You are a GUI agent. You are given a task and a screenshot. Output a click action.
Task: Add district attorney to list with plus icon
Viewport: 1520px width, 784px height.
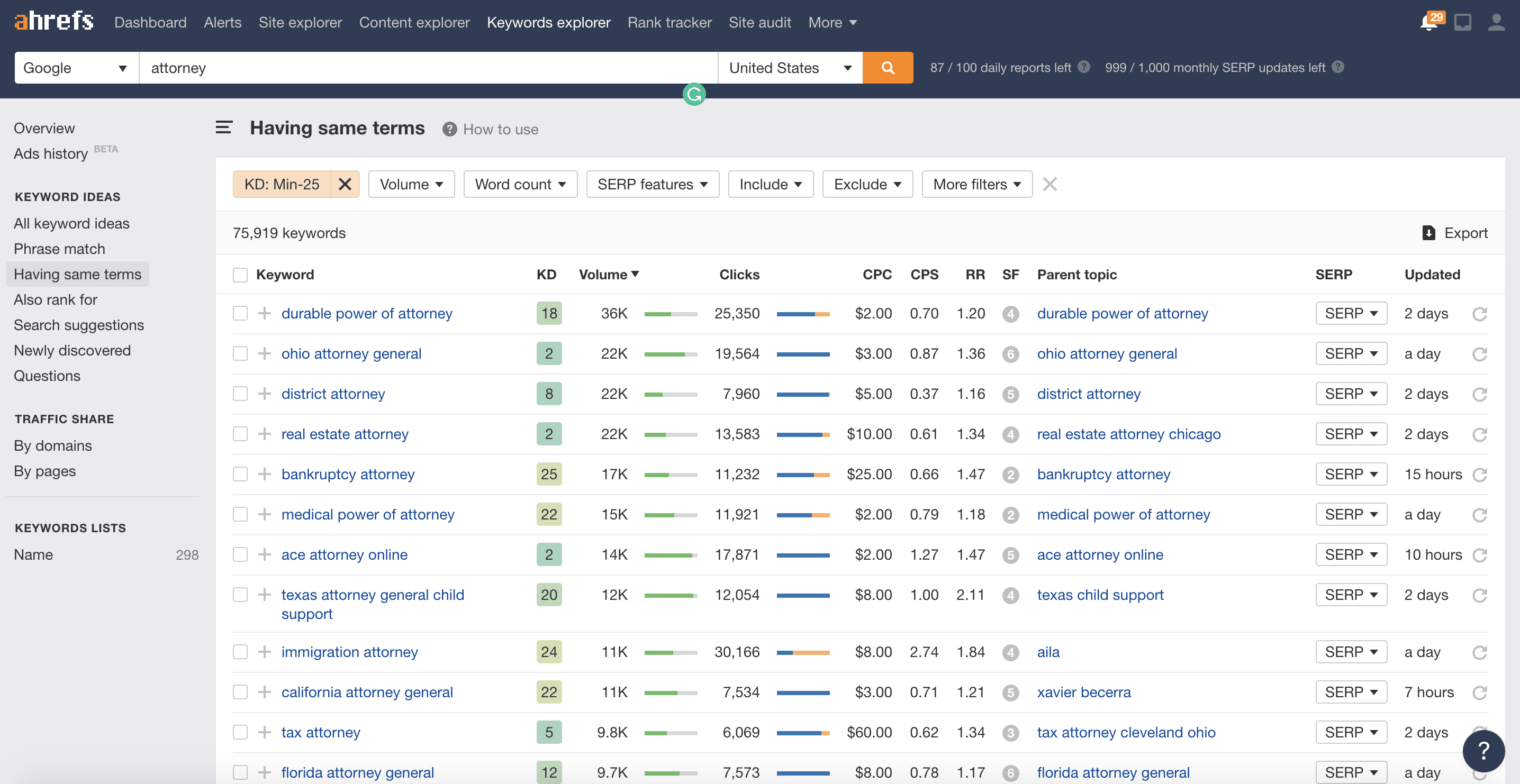pyautogui.click(x=264, y=394)
